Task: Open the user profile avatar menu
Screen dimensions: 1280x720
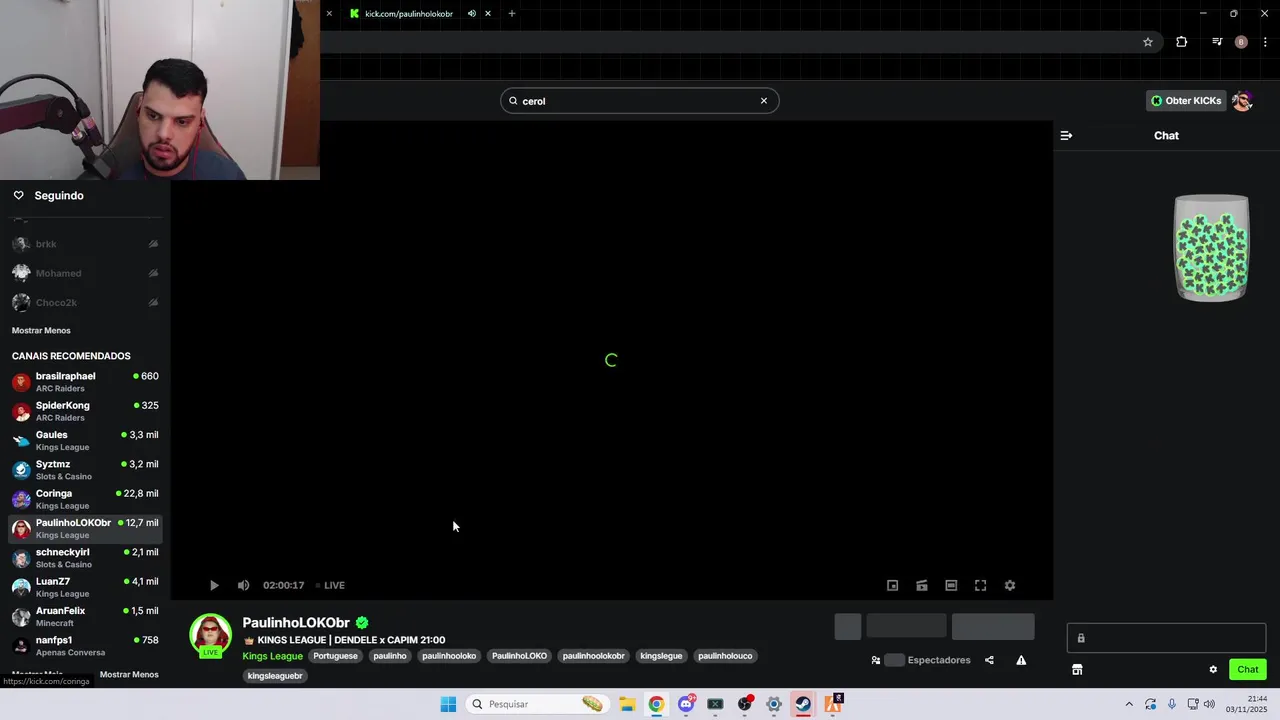Action: 1243,101
